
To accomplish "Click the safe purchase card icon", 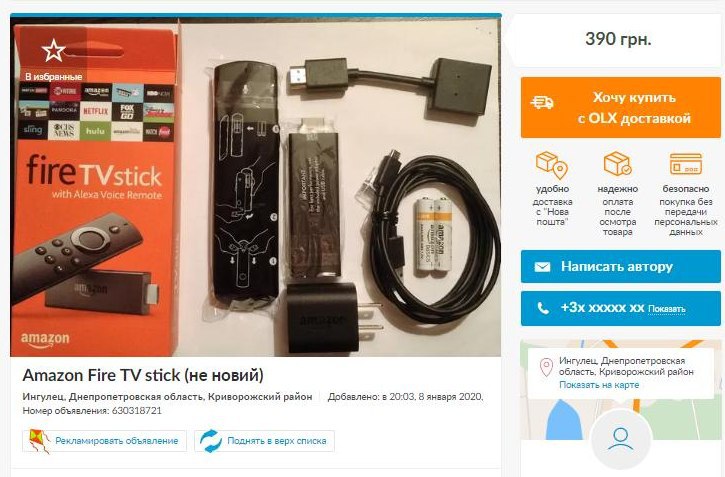I will point(686,164).
